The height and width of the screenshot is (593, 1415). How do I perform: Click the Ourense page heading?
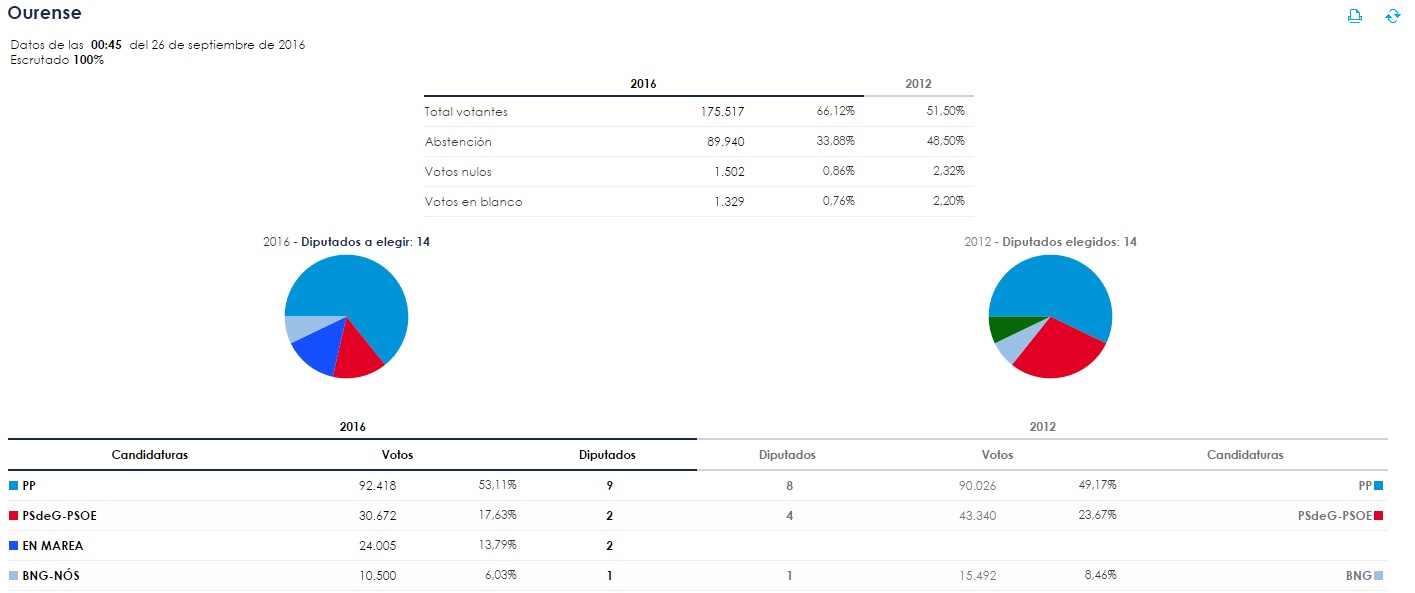45,13
